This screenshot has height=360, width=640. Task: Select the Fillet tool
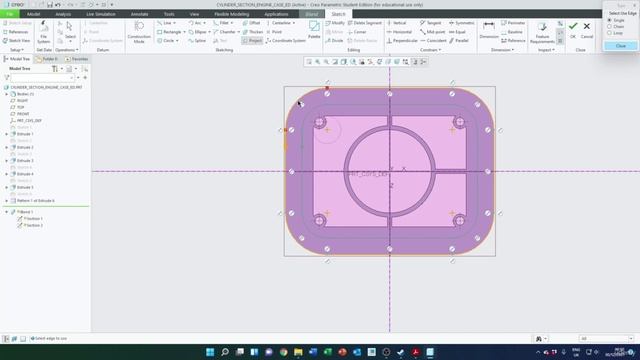(221, 23)
